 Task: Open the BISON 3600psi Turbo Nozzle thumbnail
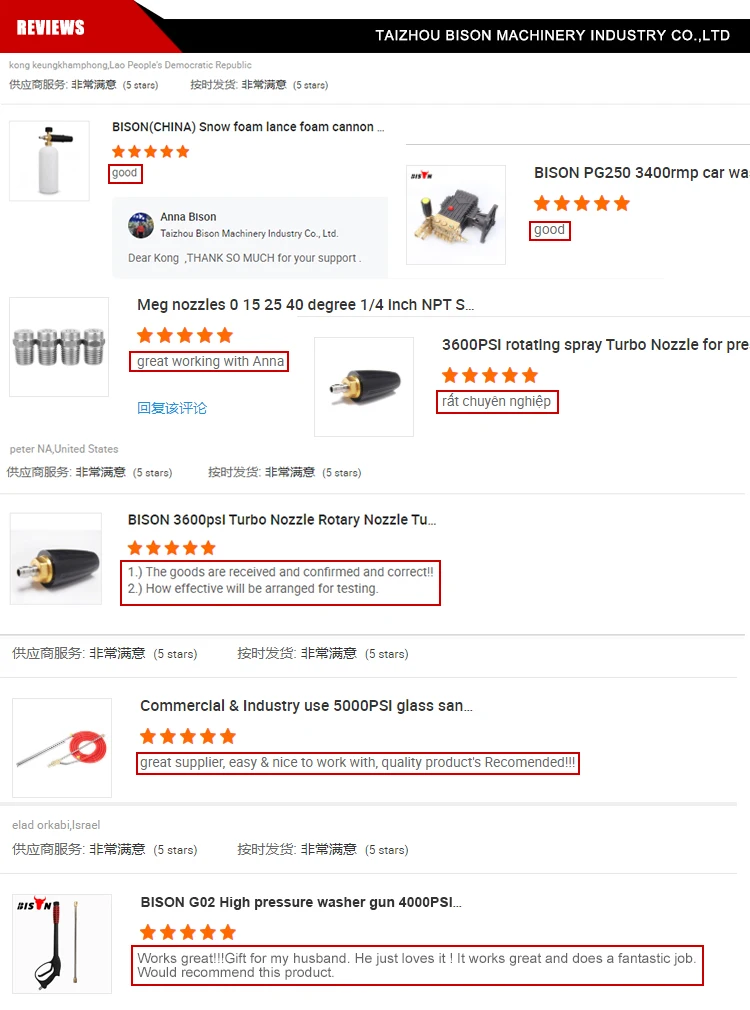[56, 558]
